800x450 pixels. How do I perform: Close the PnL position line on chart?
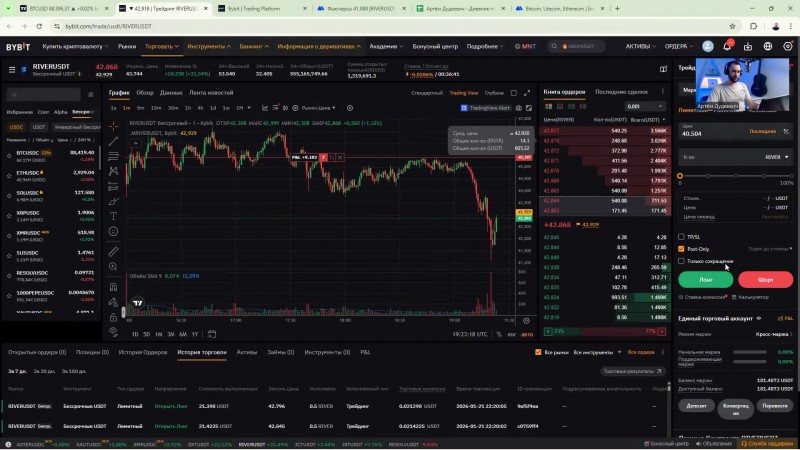pos(340,158)
